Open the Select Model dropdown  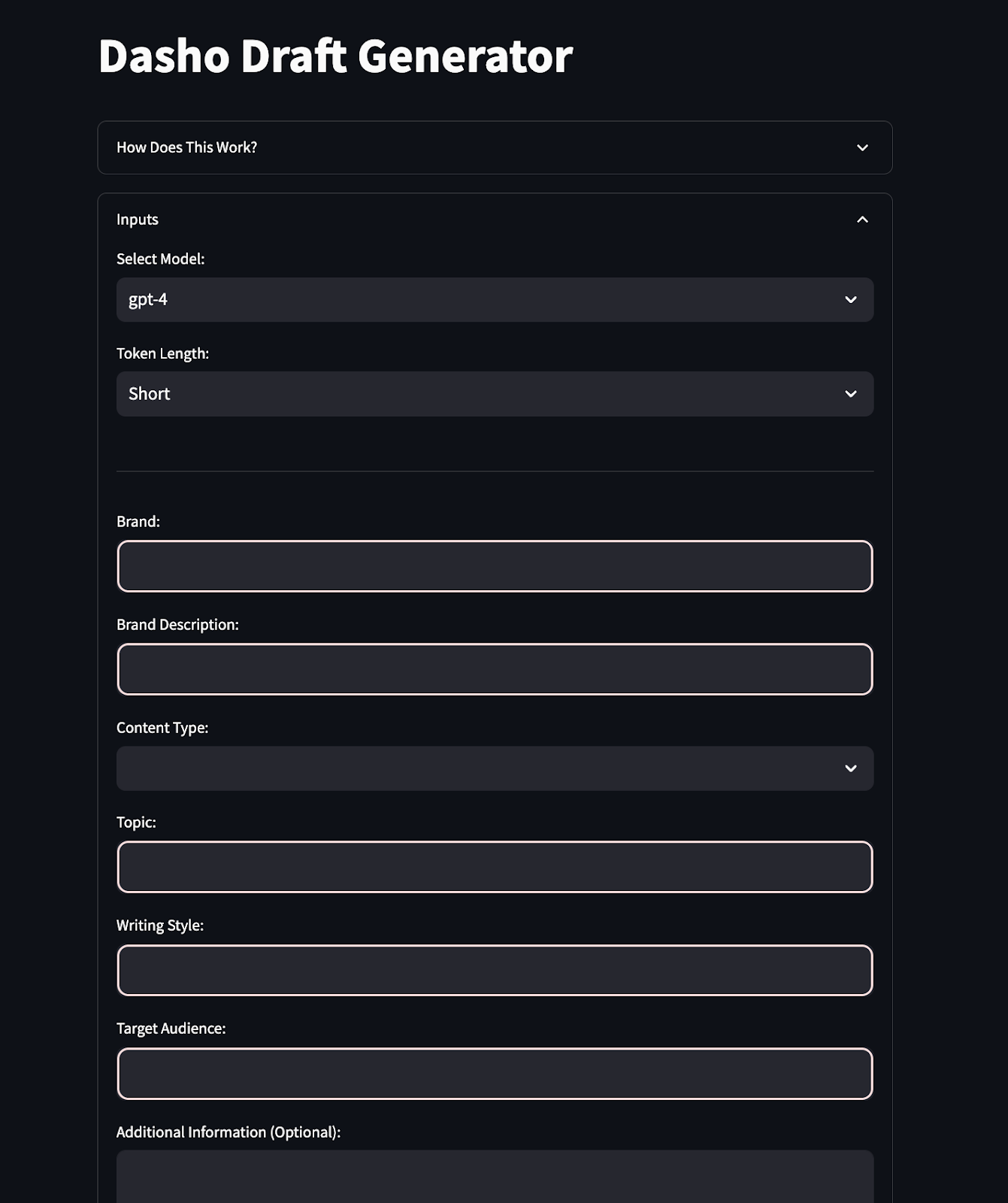[495, 300]
